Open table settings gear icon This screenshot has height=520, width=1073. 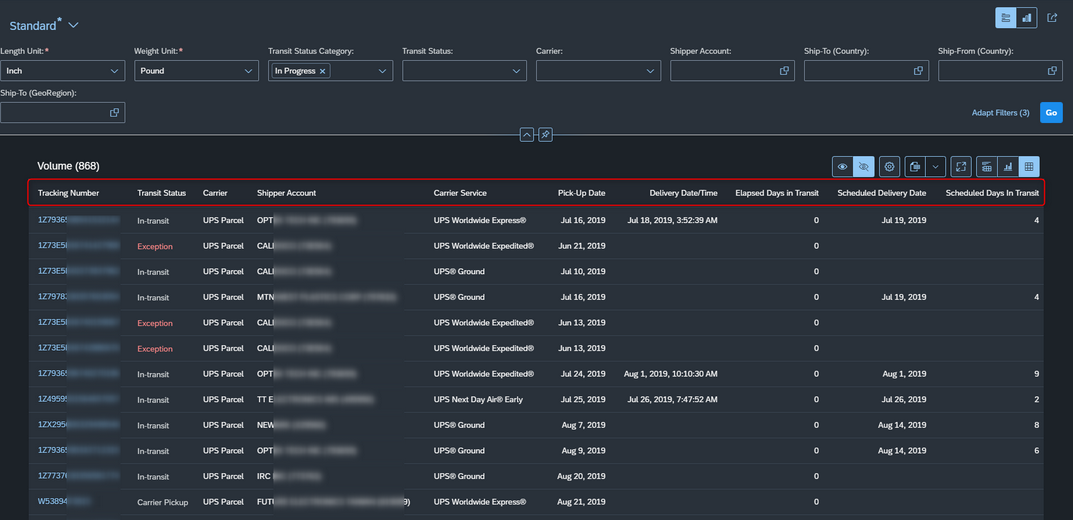pos(890,166)
